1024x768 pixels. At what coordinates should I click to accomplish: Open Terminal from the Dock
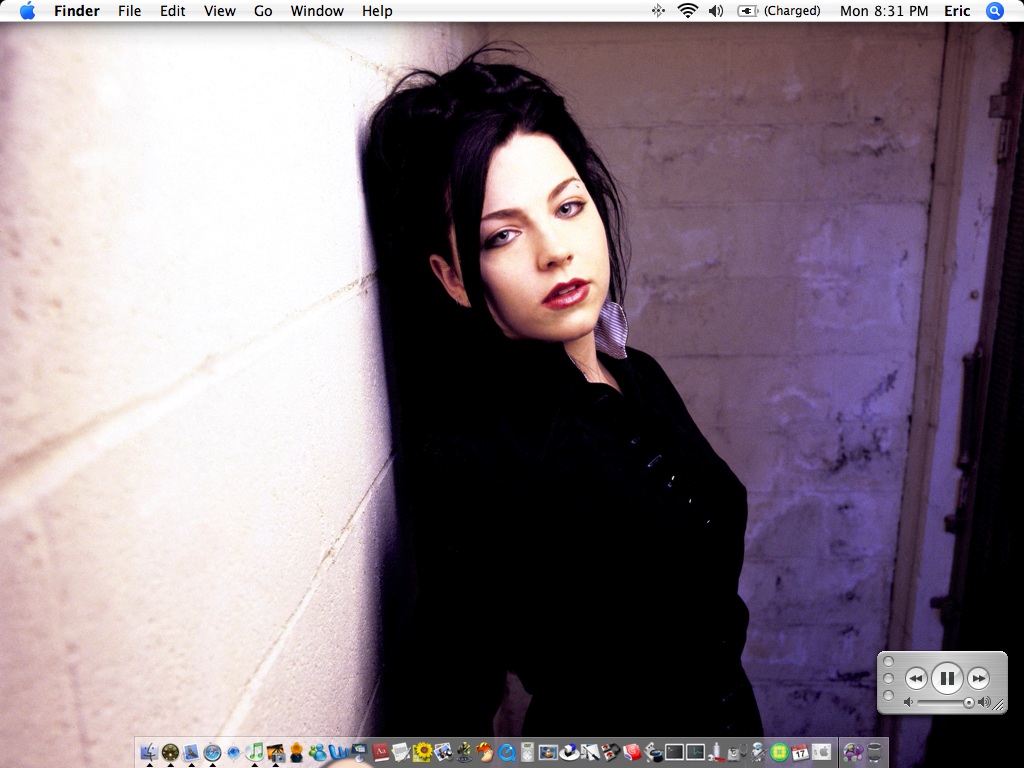click(675, 752)
